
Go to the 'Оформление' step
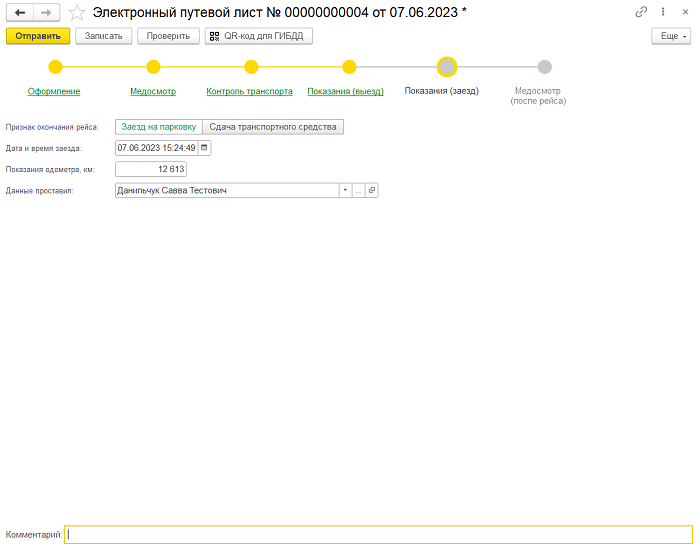point(55,91)
